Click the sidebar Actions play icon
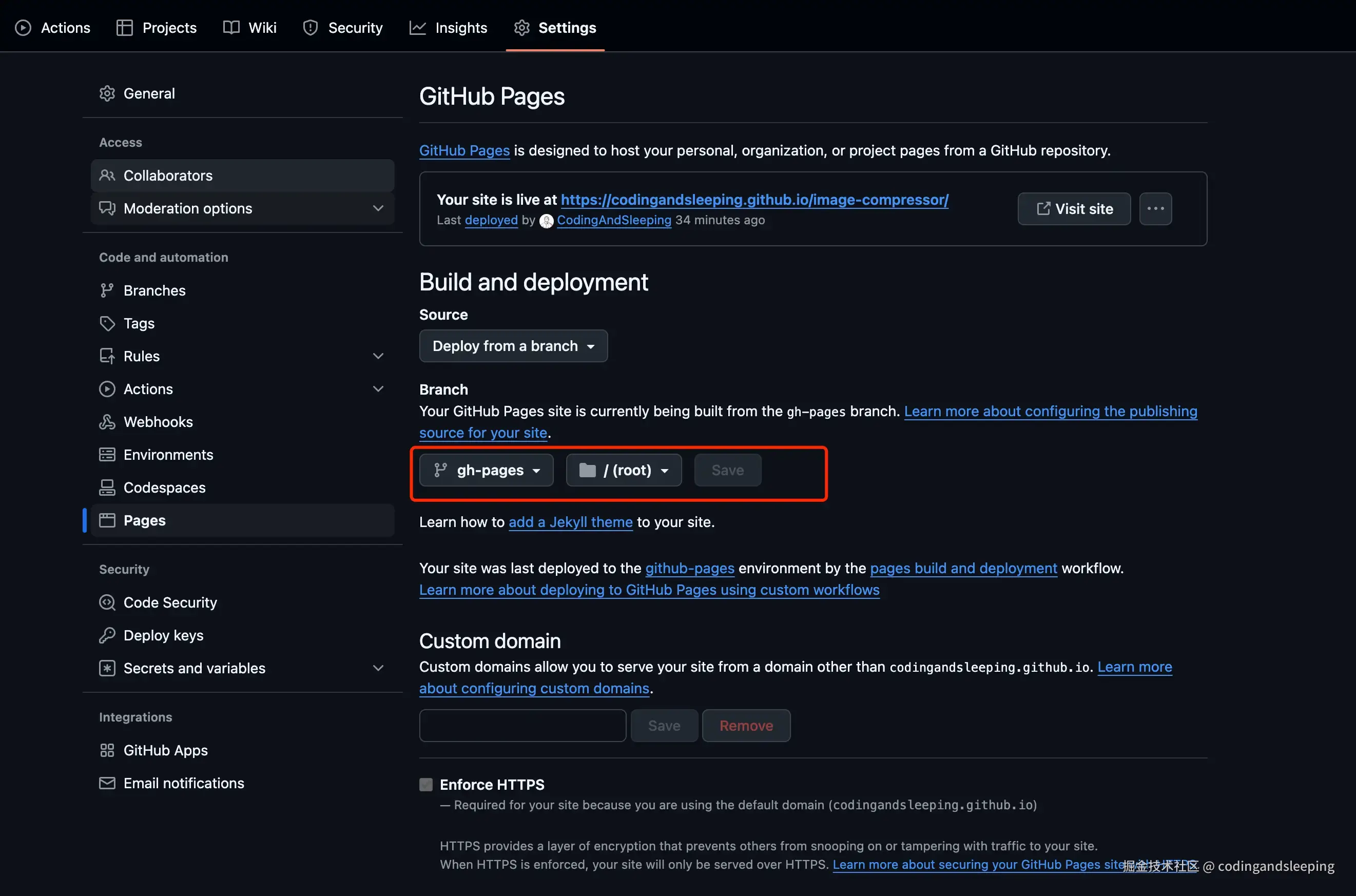Image resolution: width=1356 pixels, height=896 pixels. [x=107, y=389]
